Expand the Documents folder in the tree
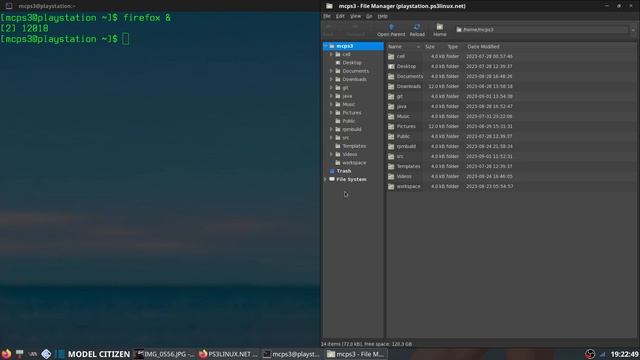Viewport: 640px width, 360px height. click(x=331, y=71)
